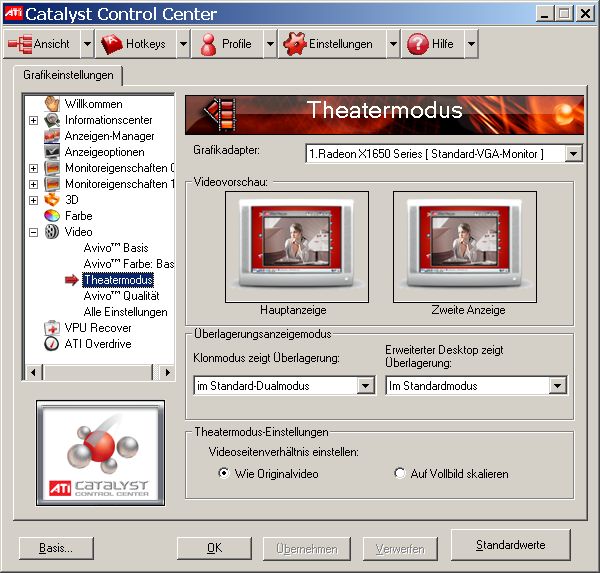The width and height of the screenshot is (600, 573).
Task: Select Avivo Farbe: Basis tree entry
Action: [129, 264]
